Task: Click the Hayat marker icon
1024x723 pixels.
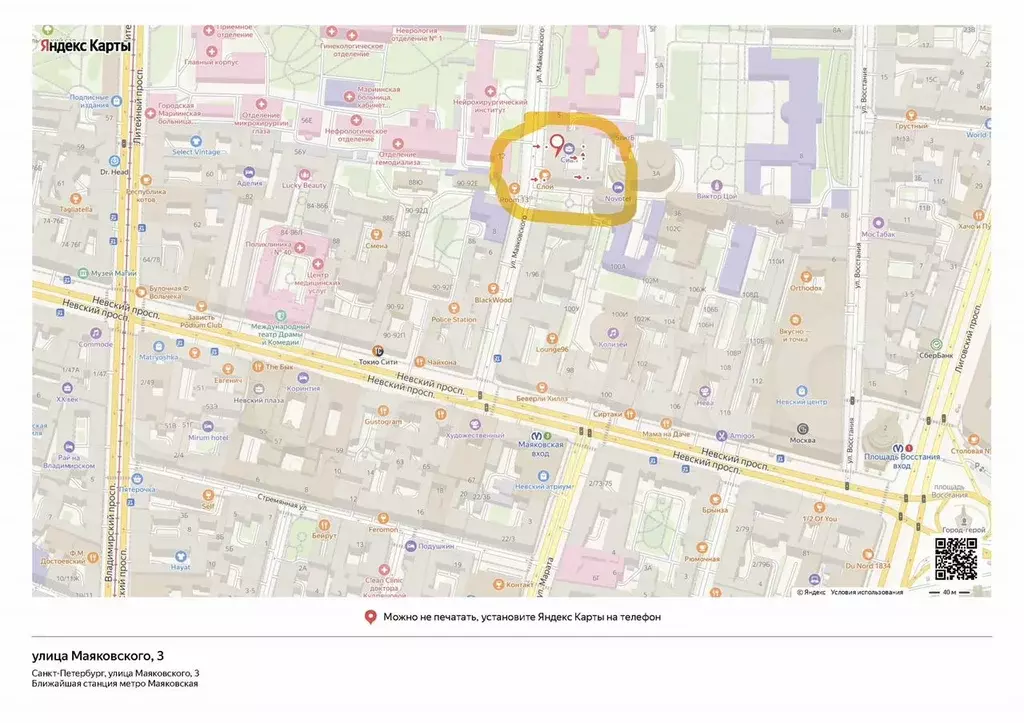Action: (180, 557)
